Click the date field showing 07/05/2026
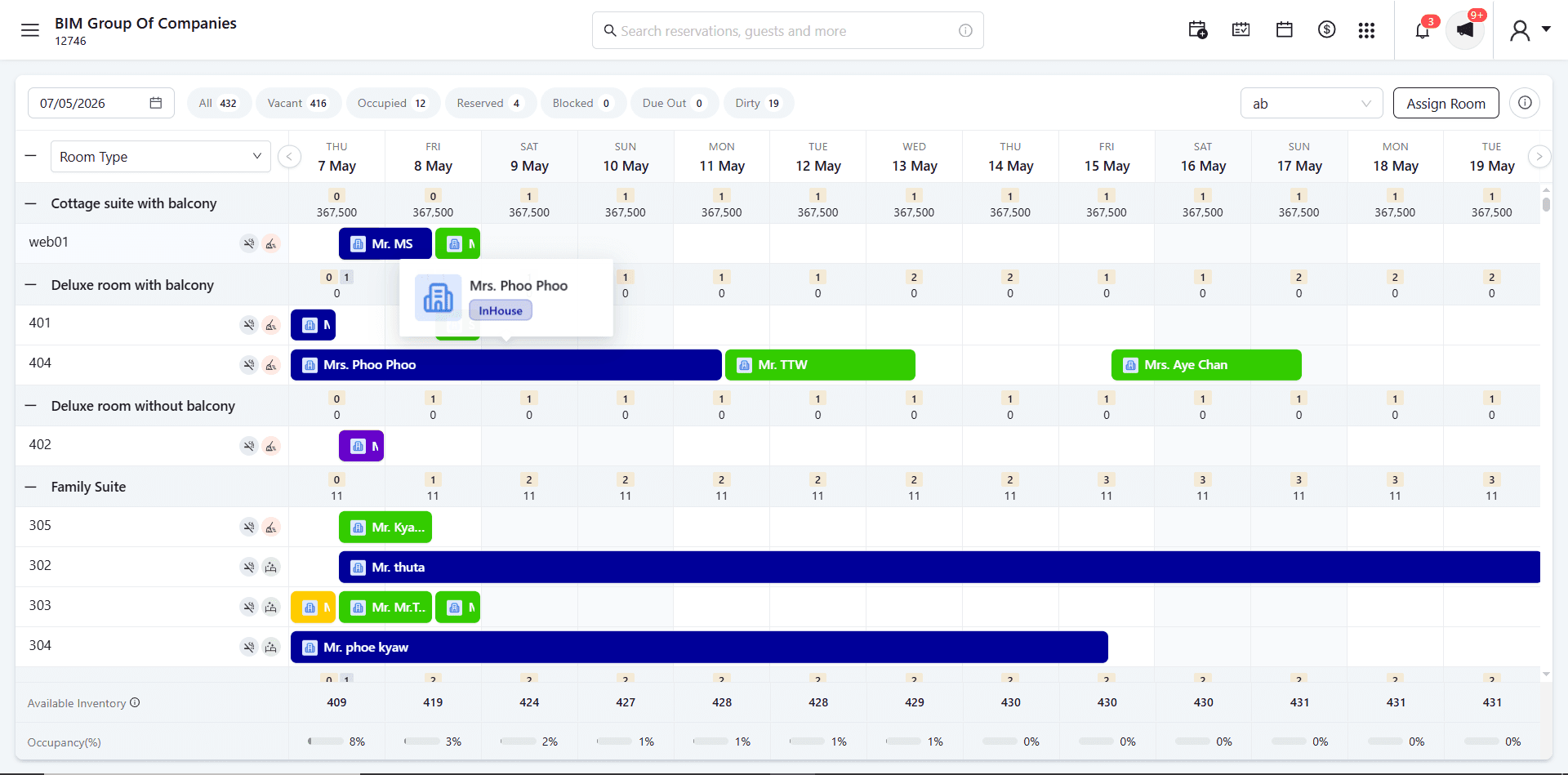This screenshot has height=775, width=1568. [x=101, y=103]
